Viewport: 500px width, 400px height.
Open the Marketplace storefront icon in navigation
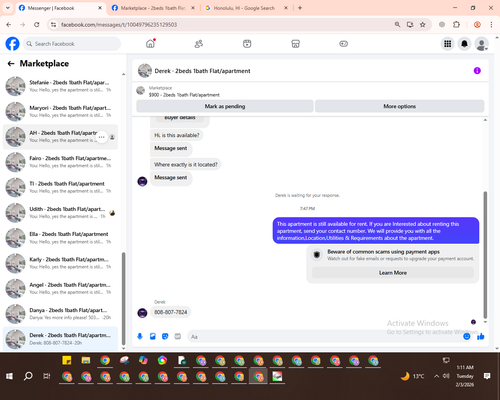click(295, 44)
